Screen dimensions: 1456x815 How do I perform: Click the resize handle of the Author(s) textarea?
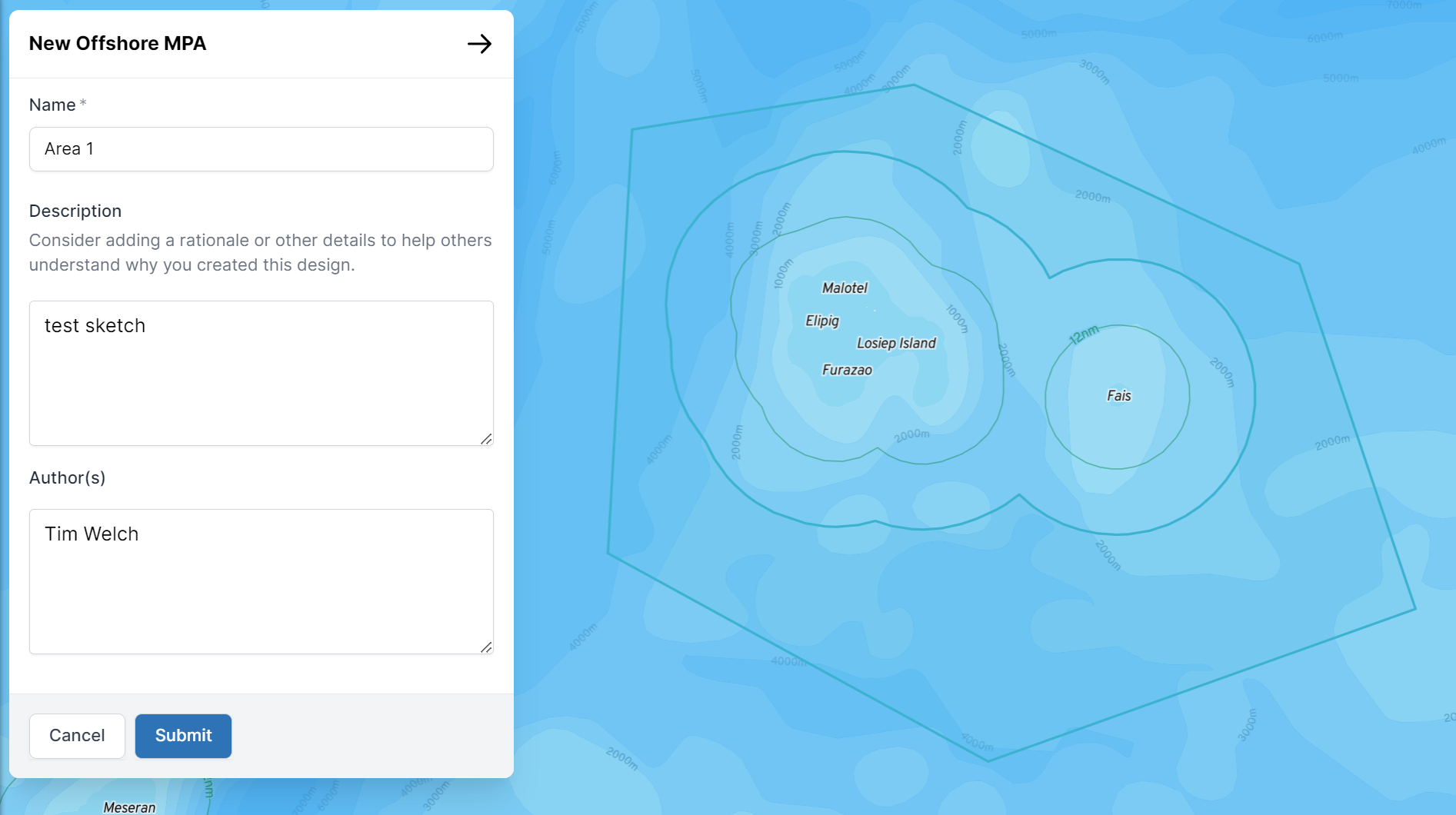(486, 647)
